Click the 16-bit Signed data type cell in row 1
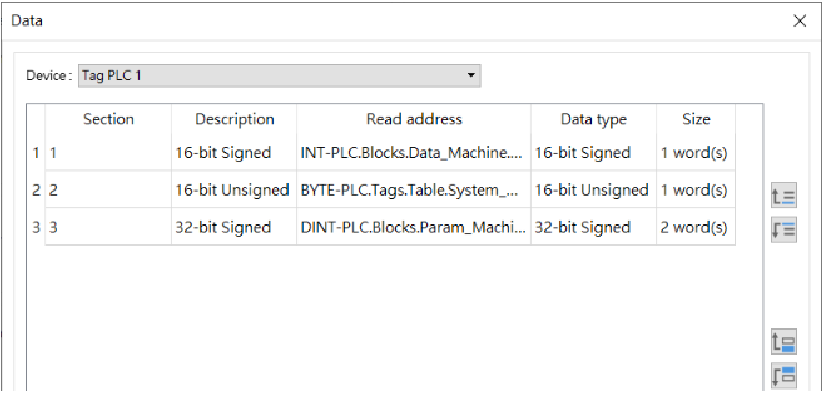This screenshot has height=396, width=826. [x=594, y=153]
